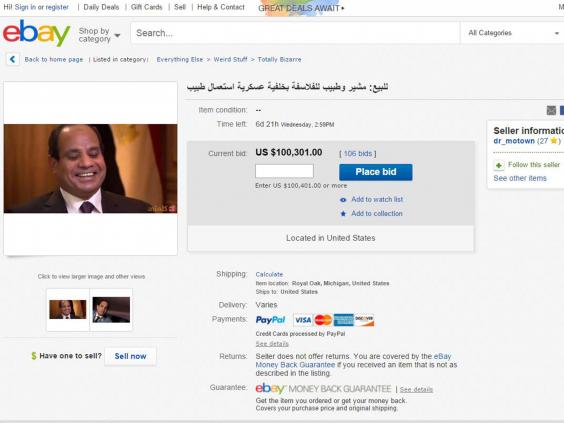Click the eye icon for watch list
The height and width of the screenshot is (423, 564).
tap(343, 200)
